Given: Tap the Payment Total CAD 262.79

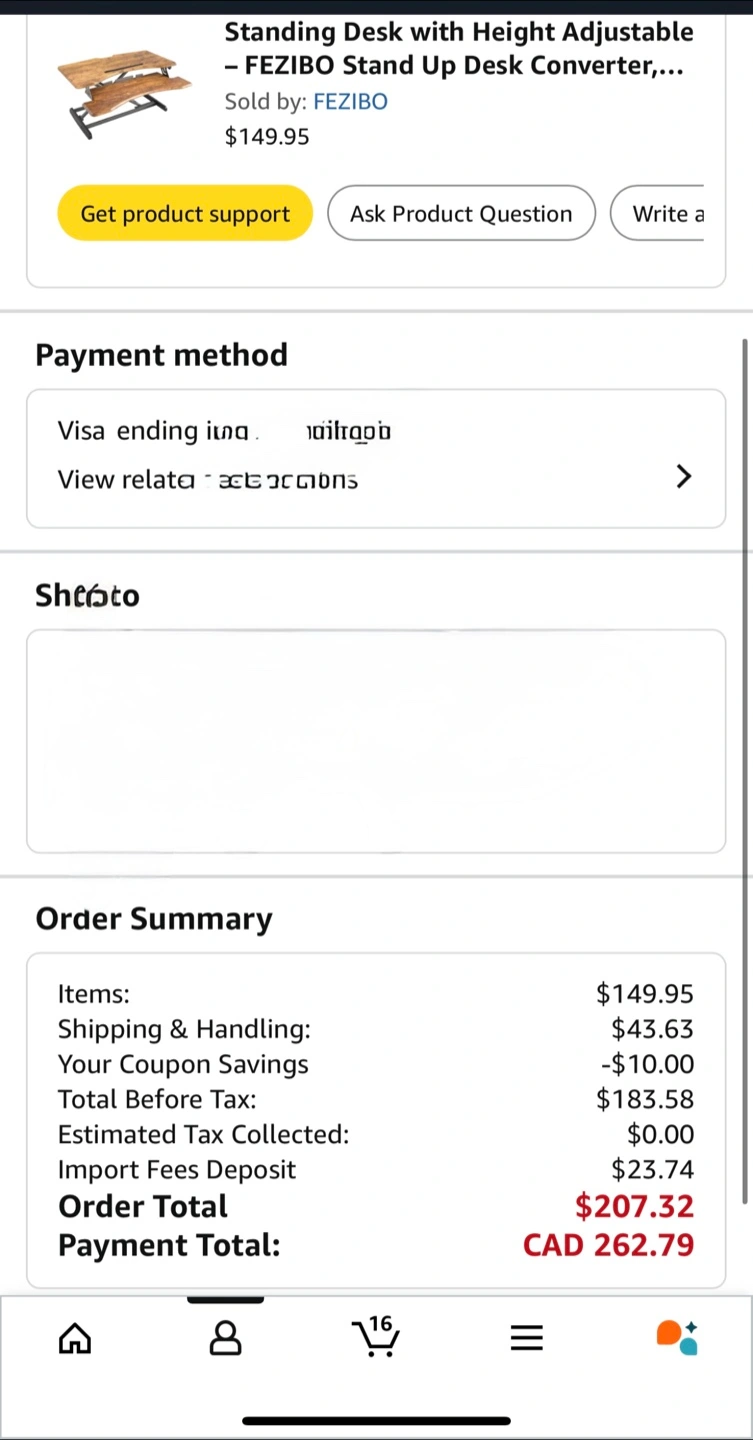Looking at the screenshot, I should click(608, 1245).
